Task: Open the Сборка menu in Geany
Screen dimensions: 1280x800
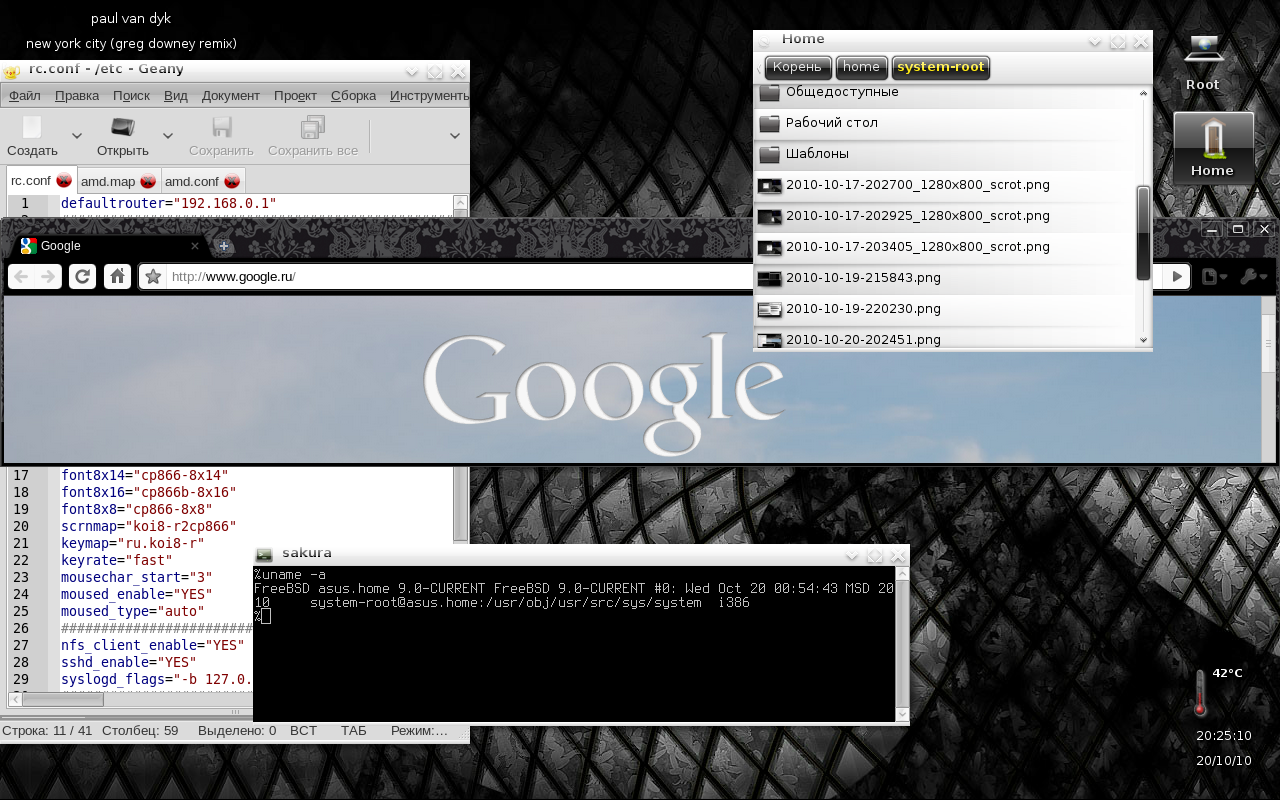Action: click(353, 96)
